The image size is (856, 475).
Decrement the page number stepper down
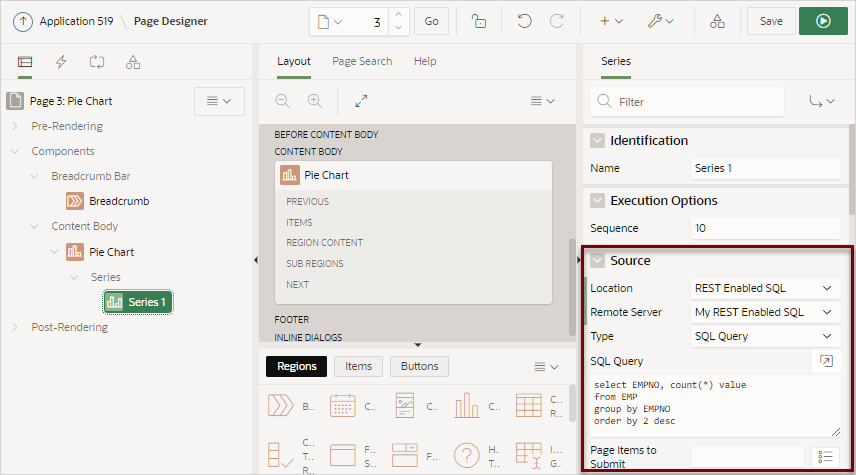[x=399, y=28]
